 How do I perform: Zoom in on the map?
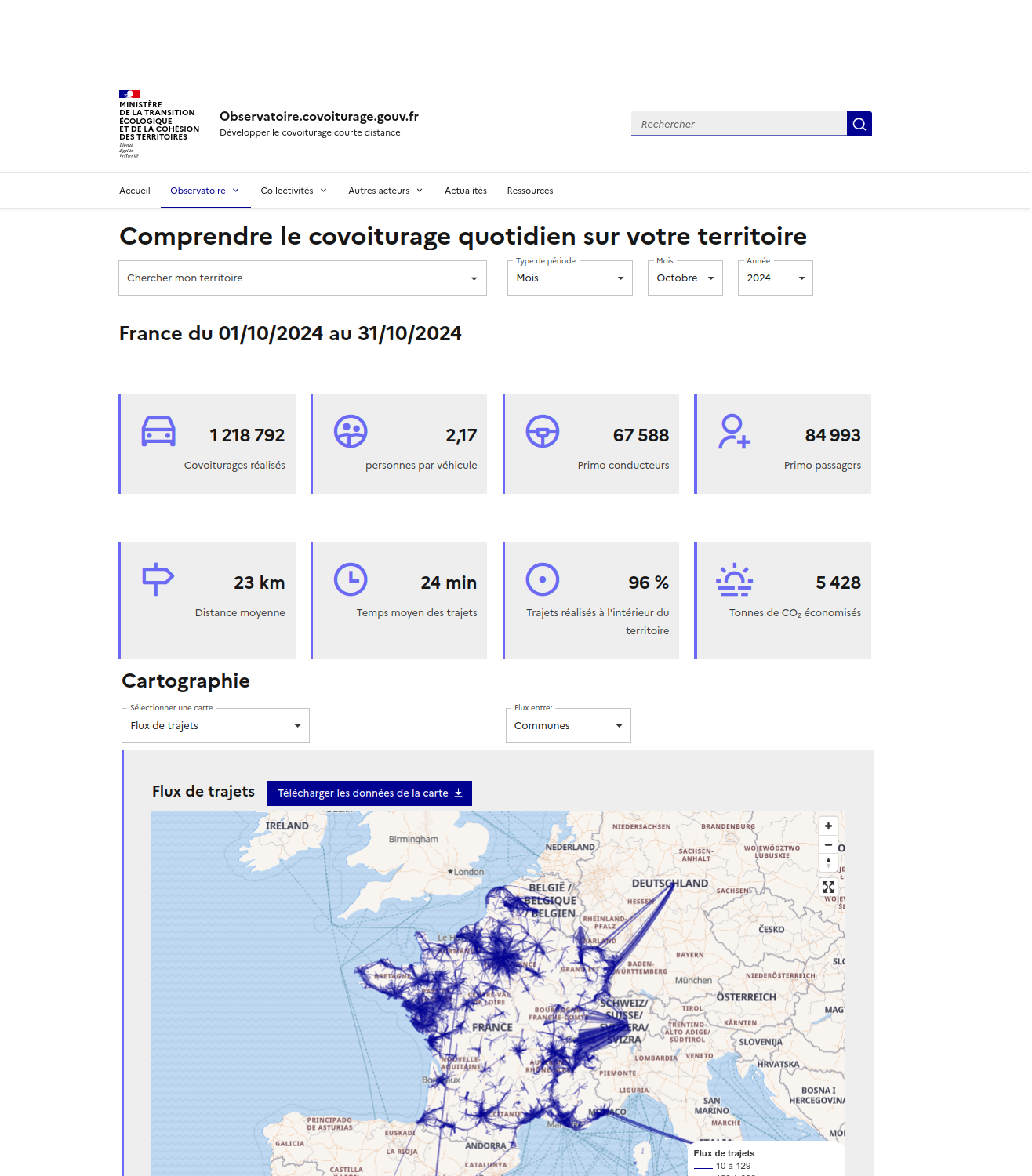[x=828, y=826]
